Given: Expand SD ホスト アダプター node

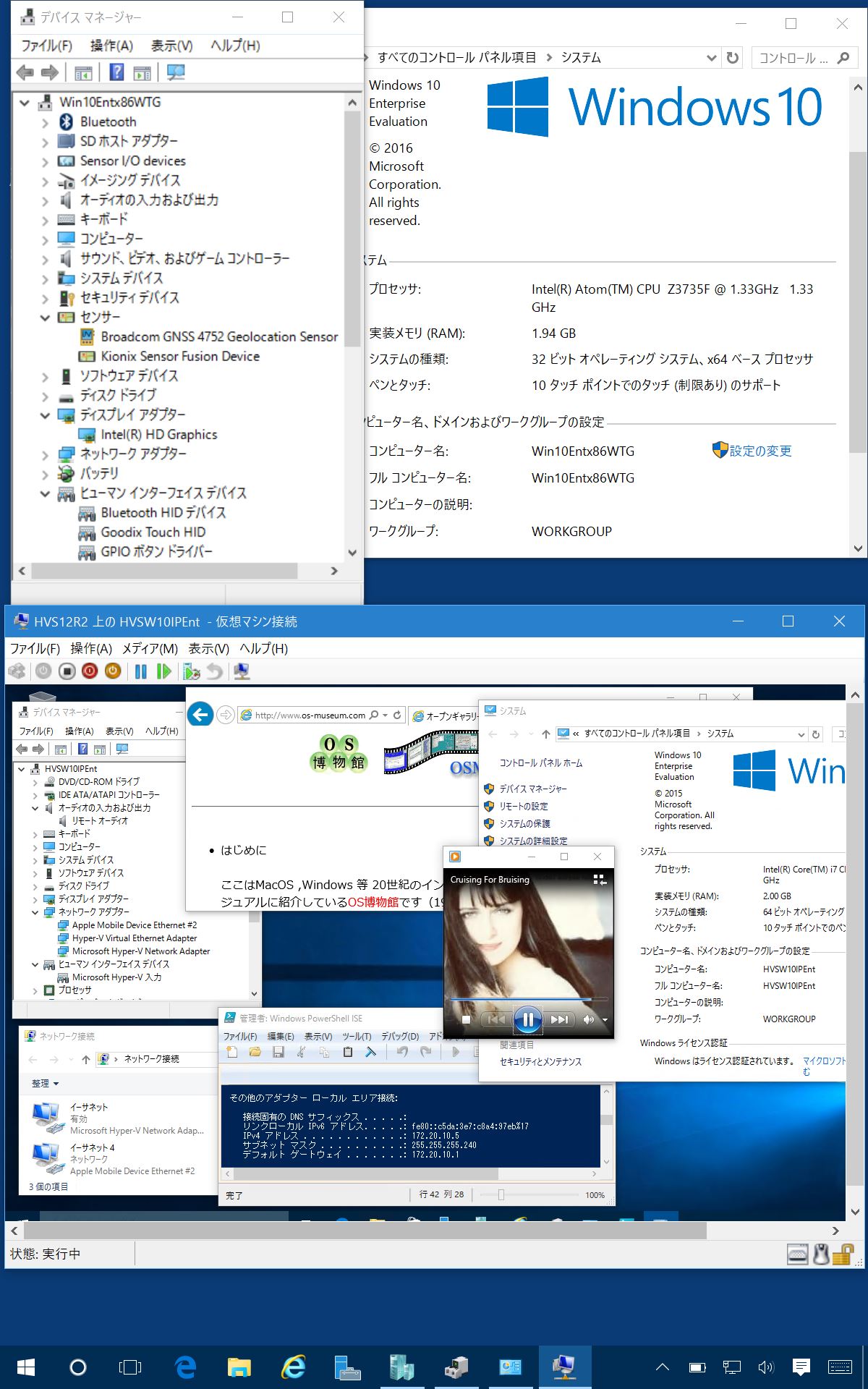Looking at the screenshot, I should [45, 142].
